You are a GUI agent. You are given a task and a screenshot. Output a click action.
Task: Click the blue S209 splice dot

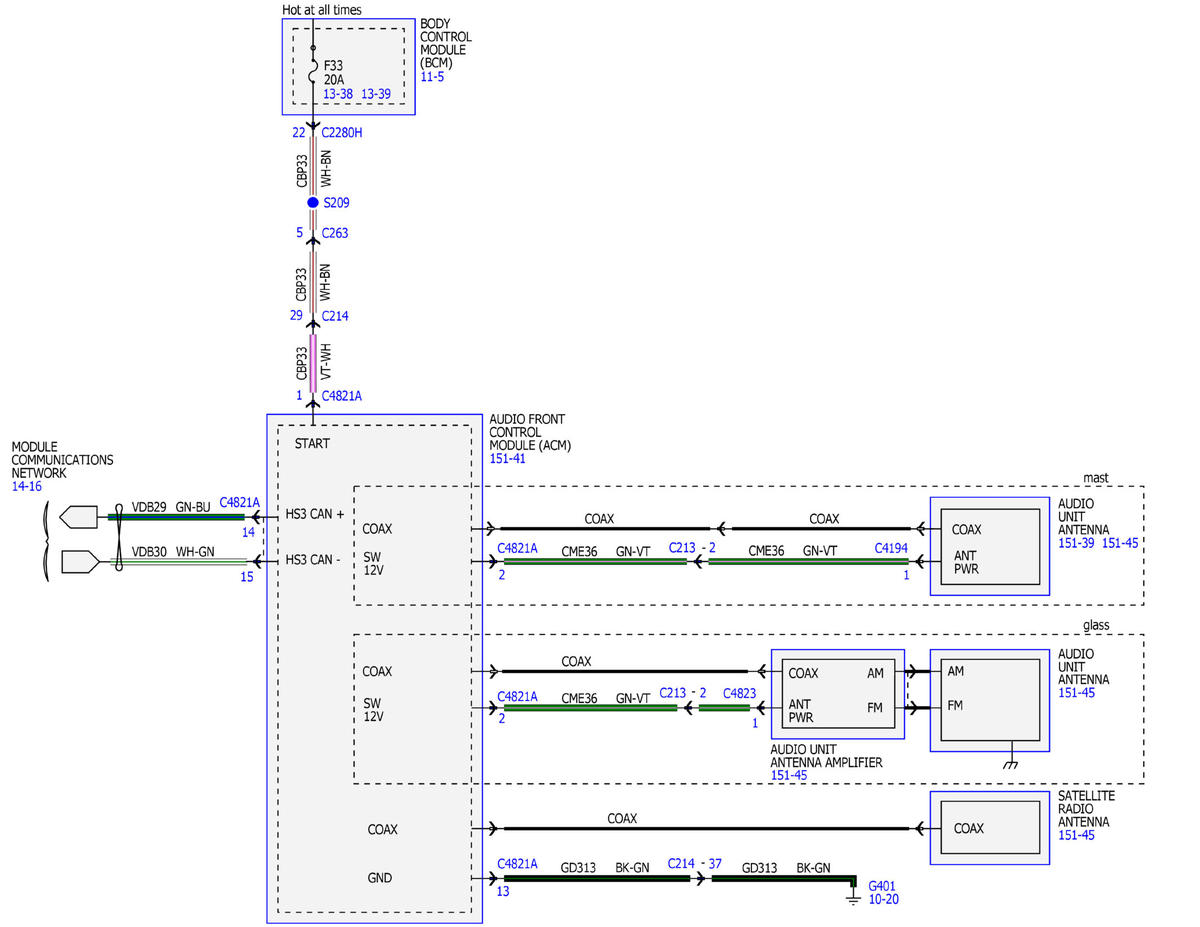[312, 202]
